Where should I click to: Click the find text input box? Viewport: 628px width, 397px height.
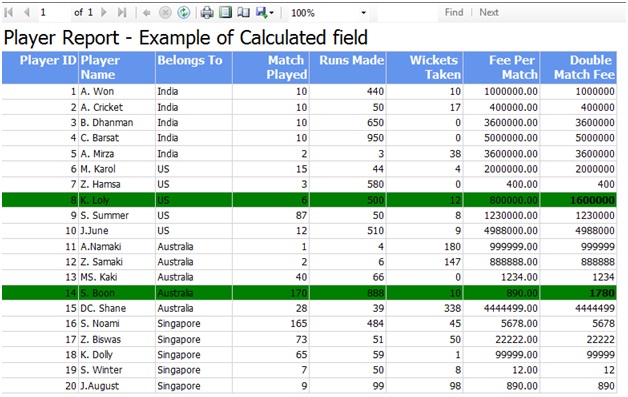coord(408,13)
